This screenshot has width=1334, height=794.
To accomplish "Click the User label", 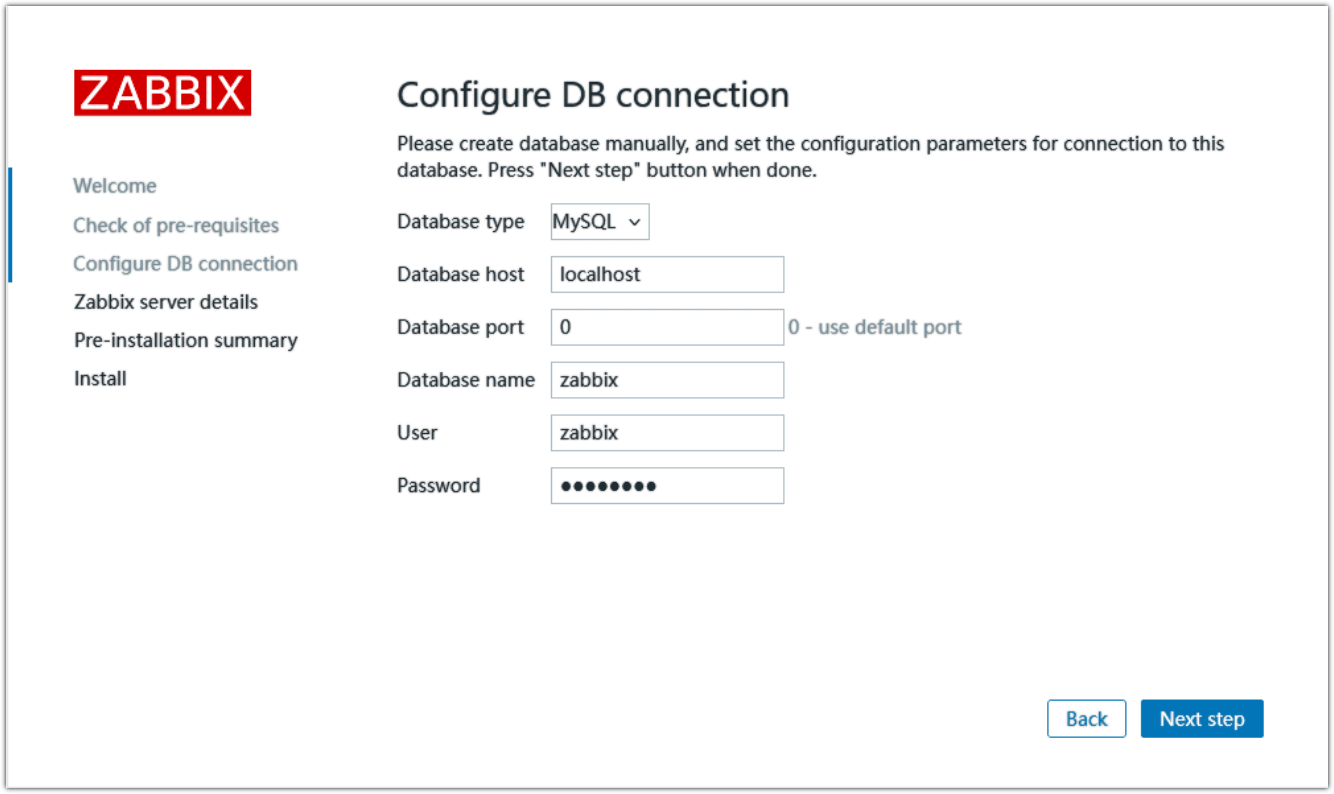I will (x=417, y=433).
